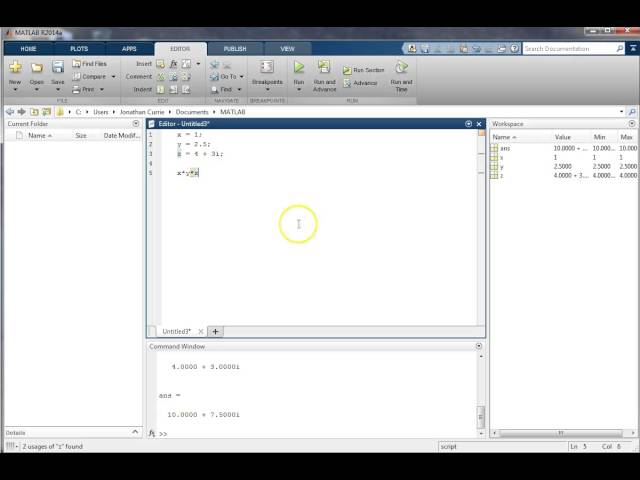Click the back navigation arrow
The width and height of the screenshot is (640, 480).
(x=10, y=111)
